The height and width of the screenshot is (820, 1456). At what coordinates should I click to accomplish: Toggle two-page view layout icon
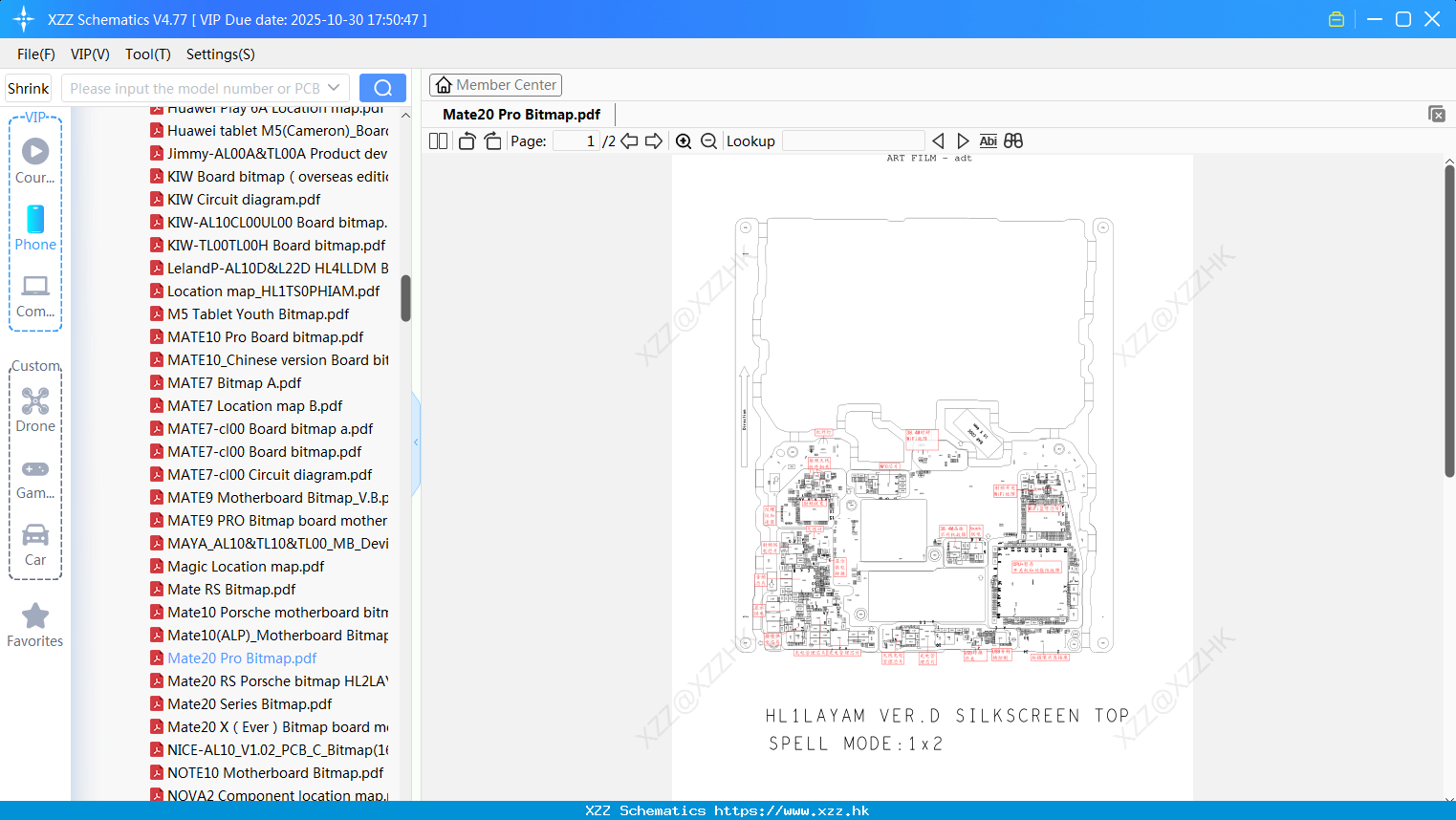pos(438,141)
